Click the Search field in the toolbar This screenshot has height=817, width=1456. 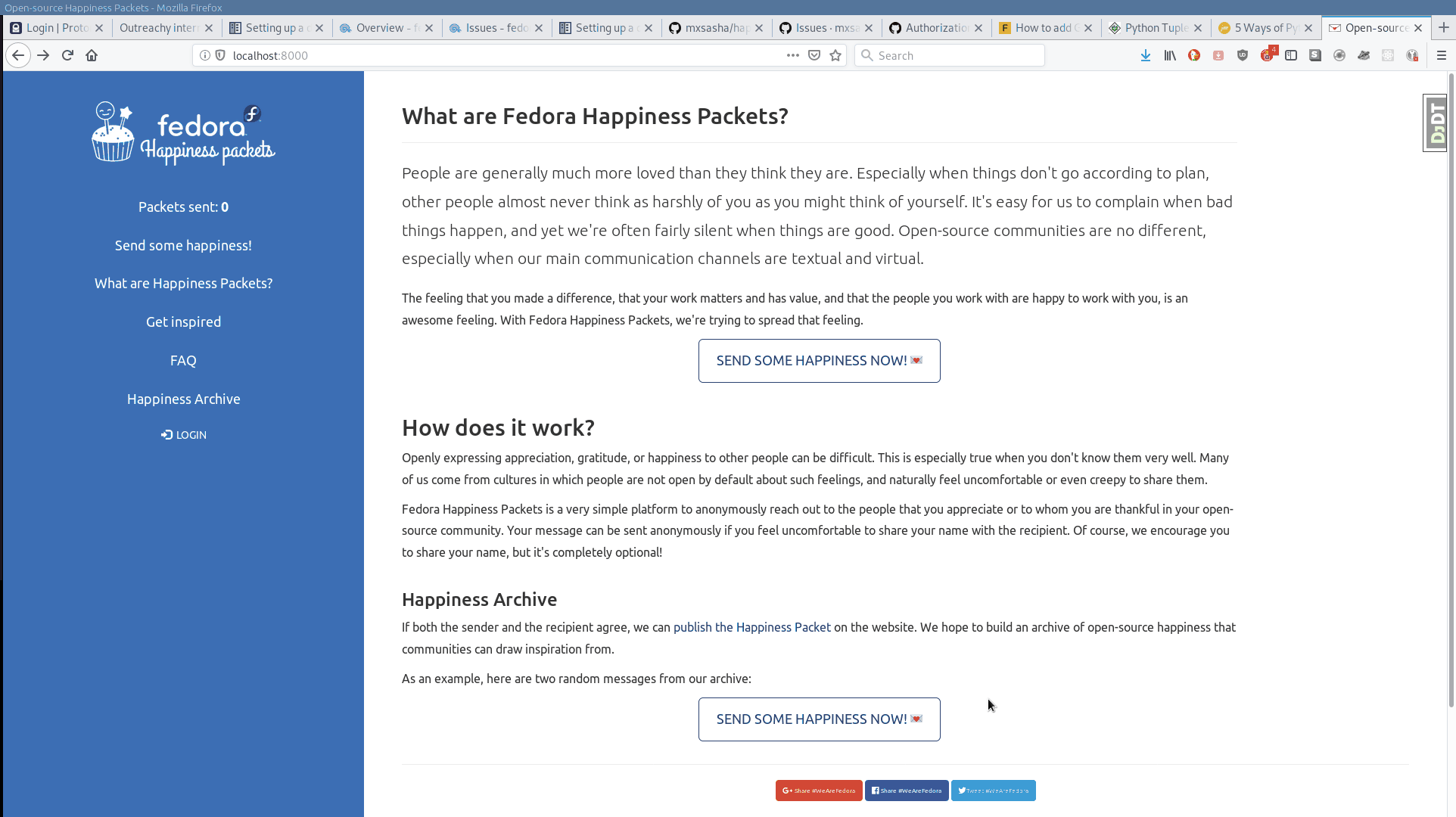(950, 55)
